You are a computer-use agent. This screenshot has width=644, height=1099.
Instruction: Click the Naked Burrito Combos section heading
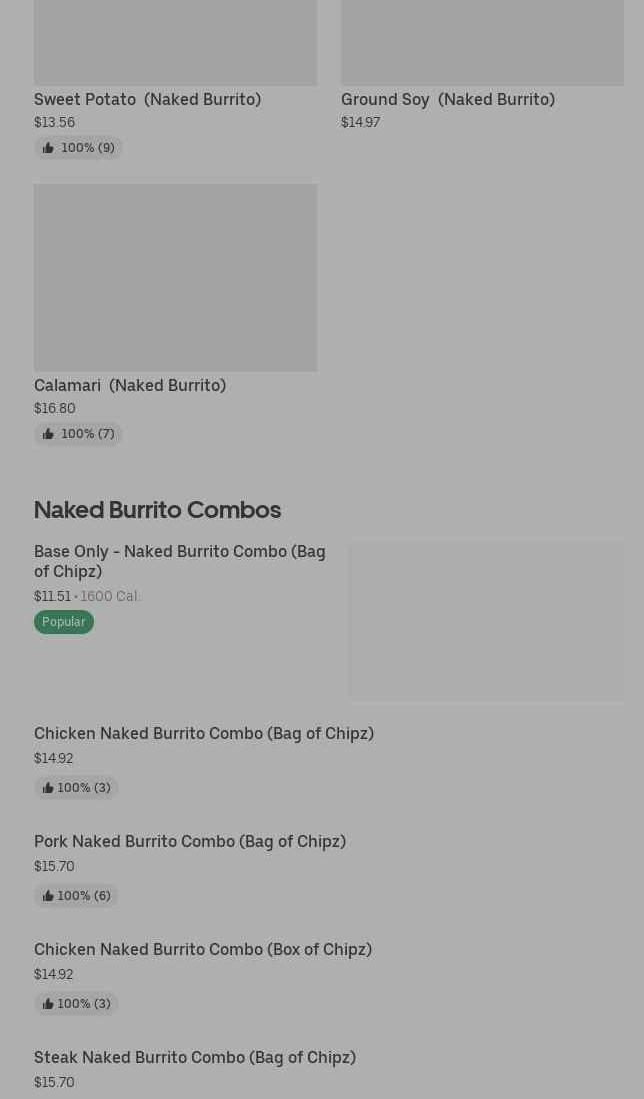click(x=158, y=510)
